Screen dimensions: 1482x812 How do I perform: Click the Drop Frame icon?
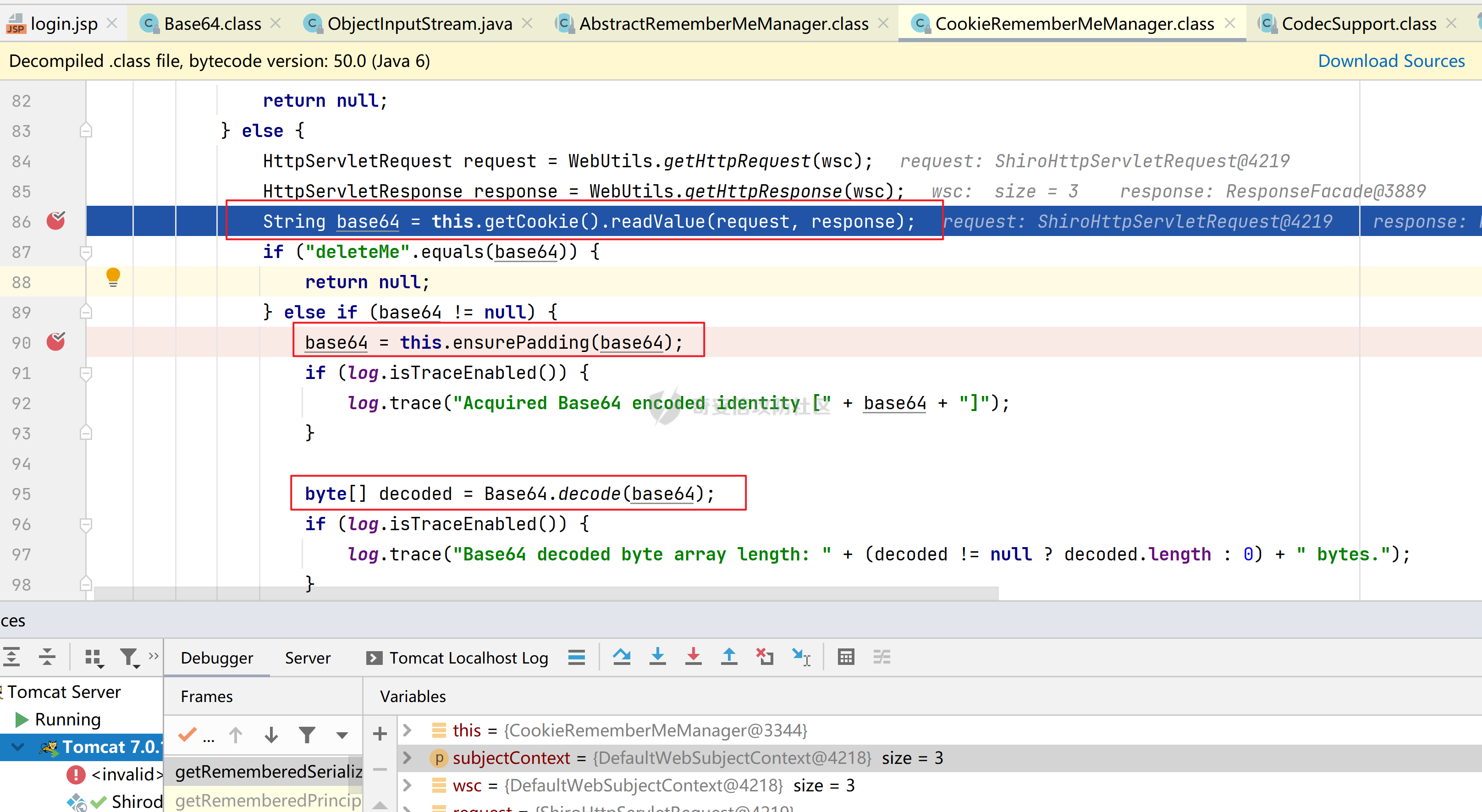click(765, 657)
